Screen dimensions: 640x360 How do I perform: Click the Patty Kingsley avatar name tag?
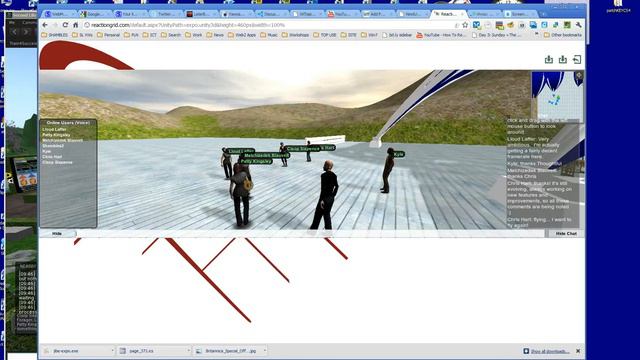point(256,161)
